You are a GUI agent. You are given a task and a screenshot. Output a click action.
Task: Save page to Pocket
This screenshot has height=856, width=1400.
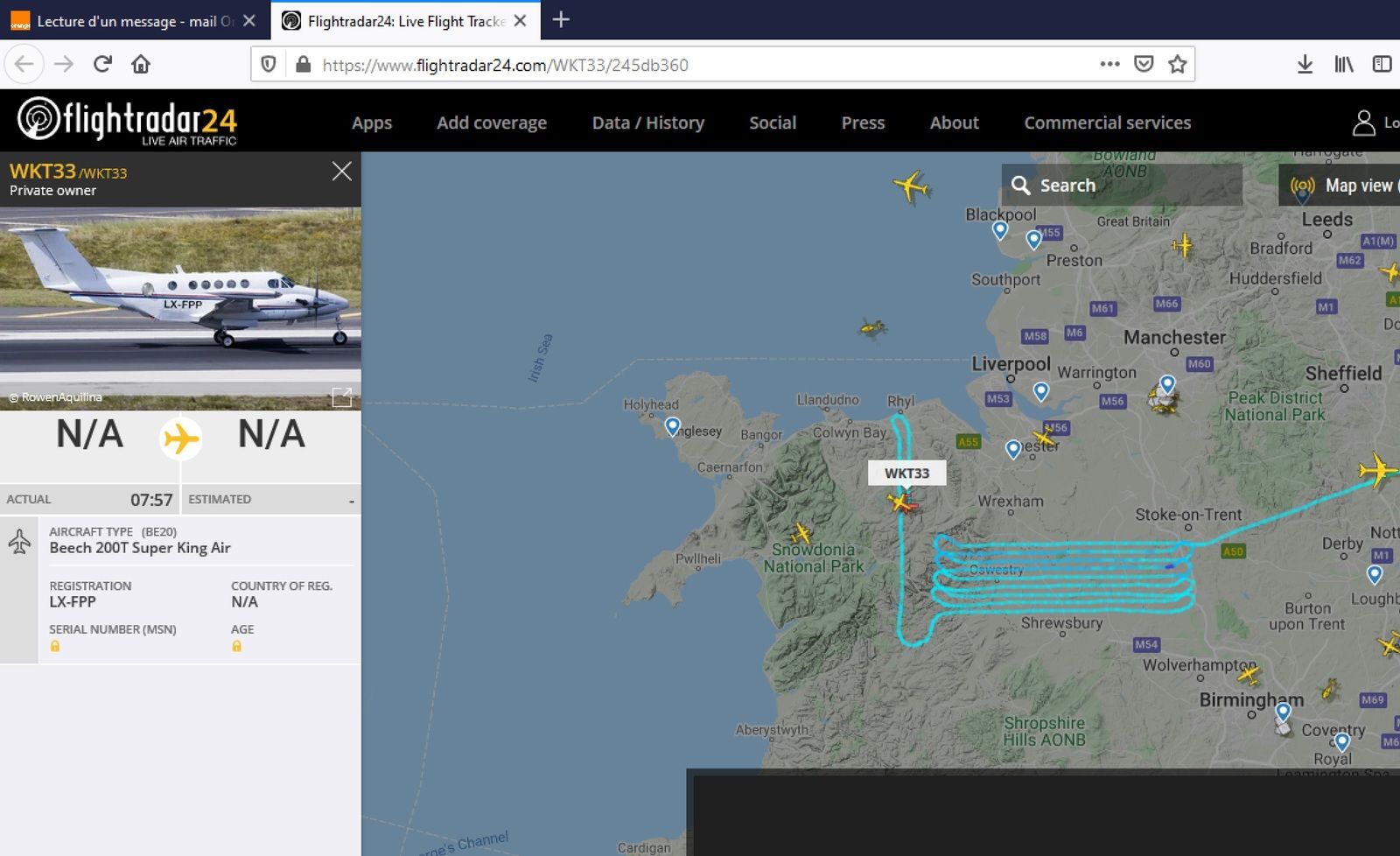coord(1144,64)
